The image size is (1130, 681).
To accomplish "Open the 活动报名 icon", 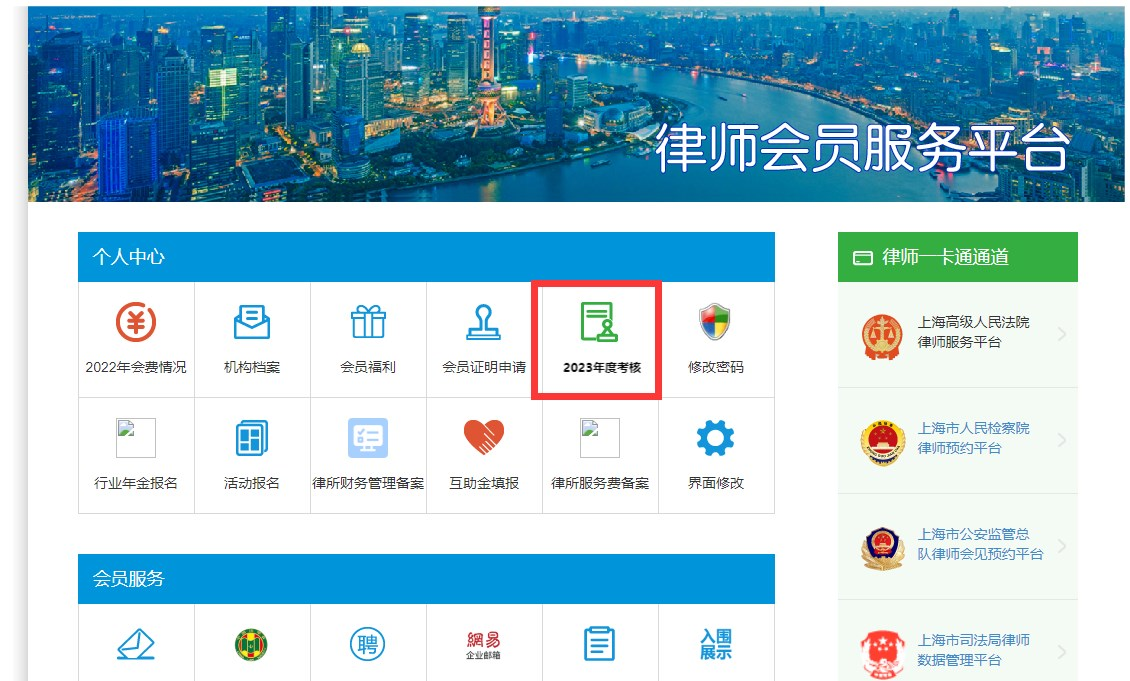I will tap(252, 439).
